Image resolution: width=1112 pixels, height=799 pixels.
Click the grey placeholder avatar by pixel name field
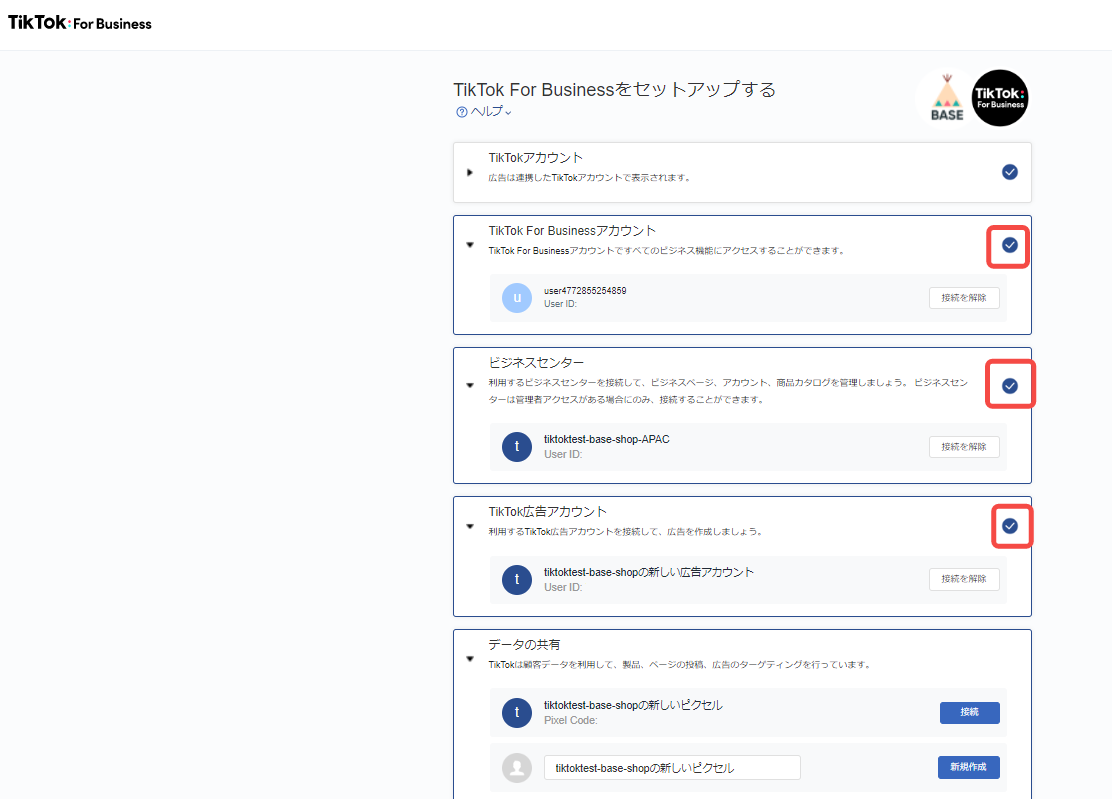pos(517,768)
